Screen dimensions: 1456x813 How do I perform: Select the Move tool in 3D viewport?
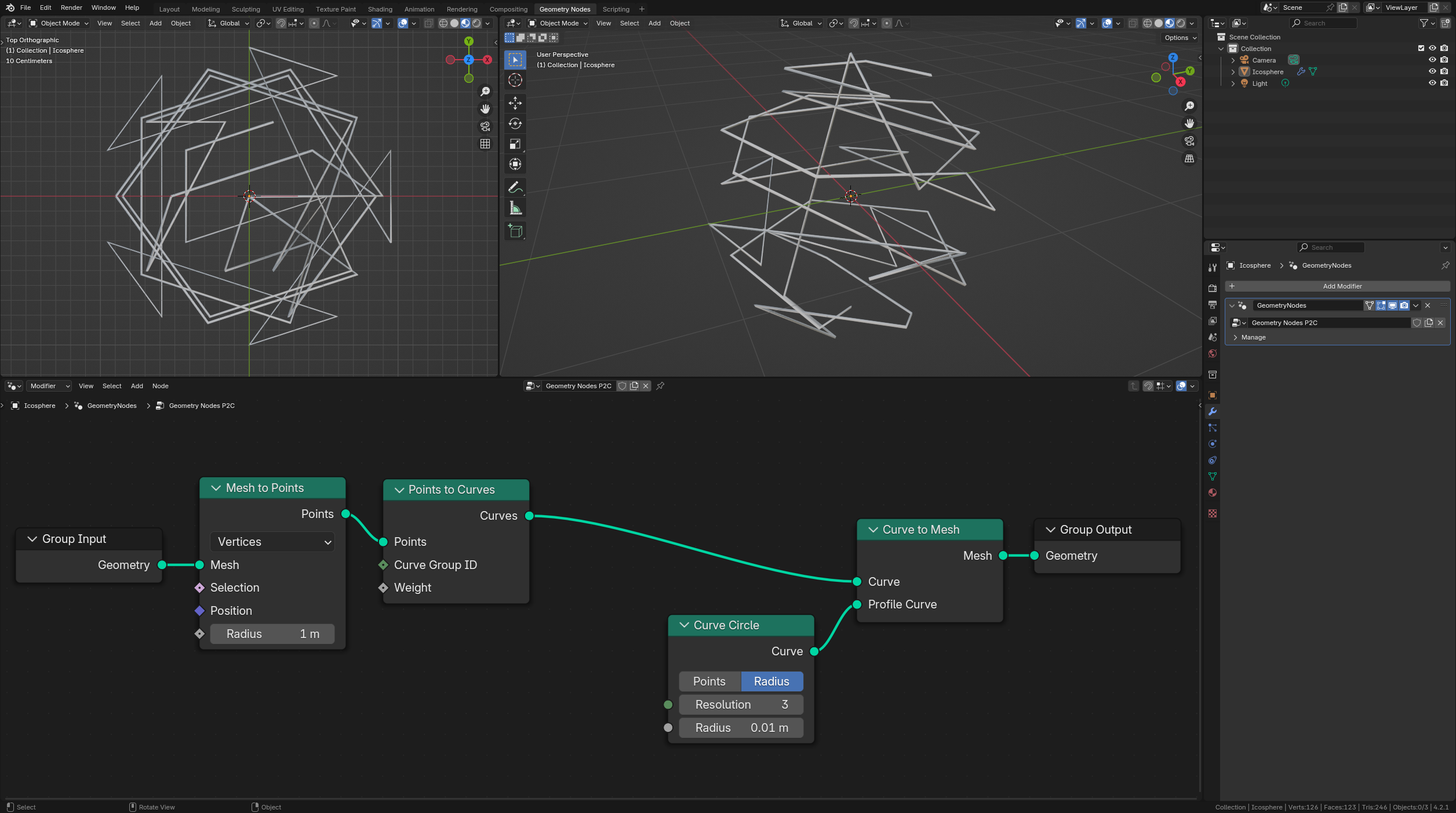(x=516, y=103)
